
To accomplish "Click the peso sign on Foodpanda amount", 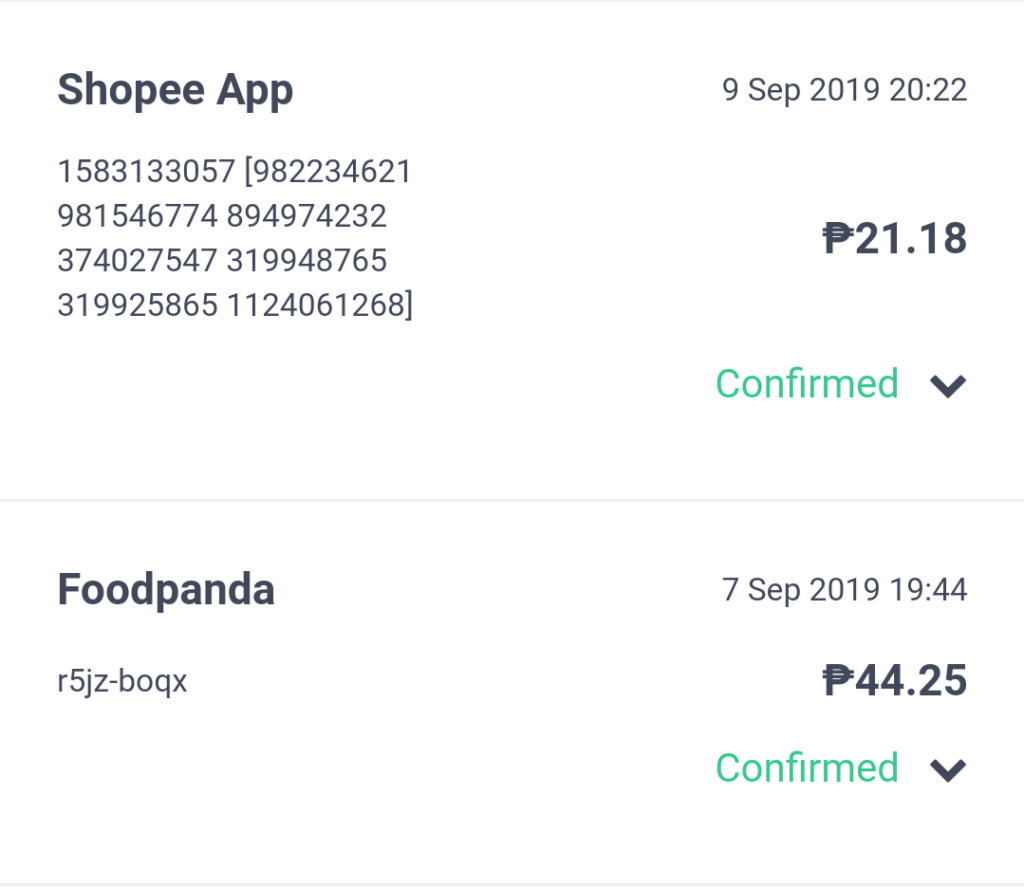I will coord(838,680).
